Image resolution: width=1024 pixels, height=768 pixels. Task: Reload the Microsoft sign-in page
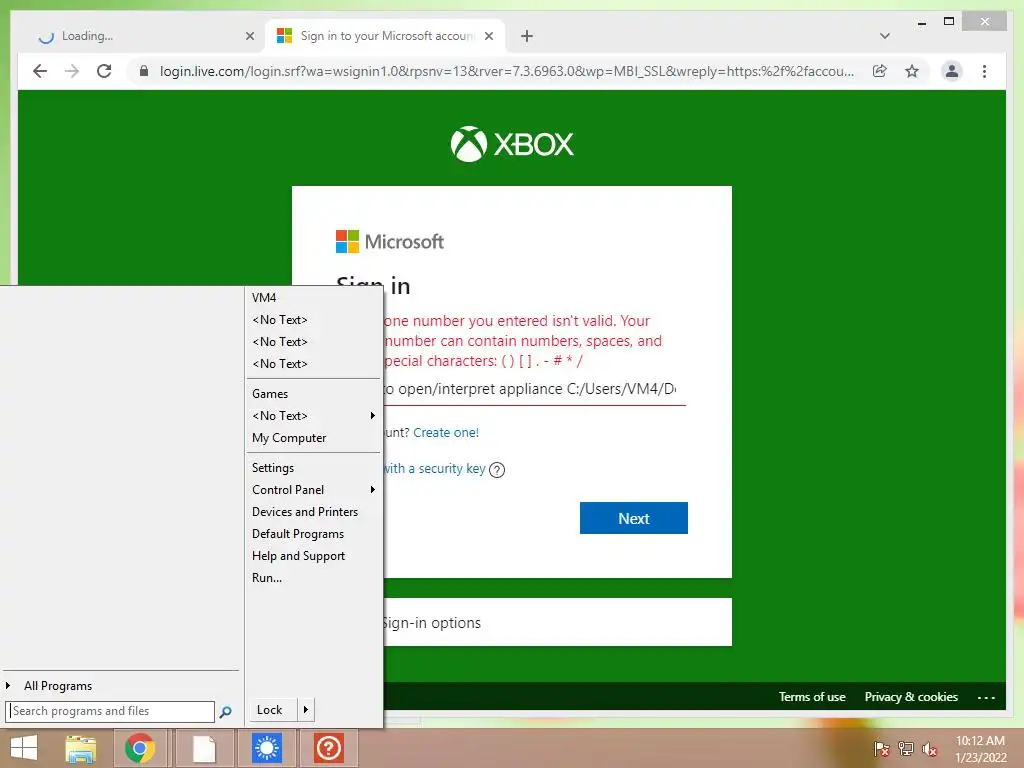tap(104, 71)
